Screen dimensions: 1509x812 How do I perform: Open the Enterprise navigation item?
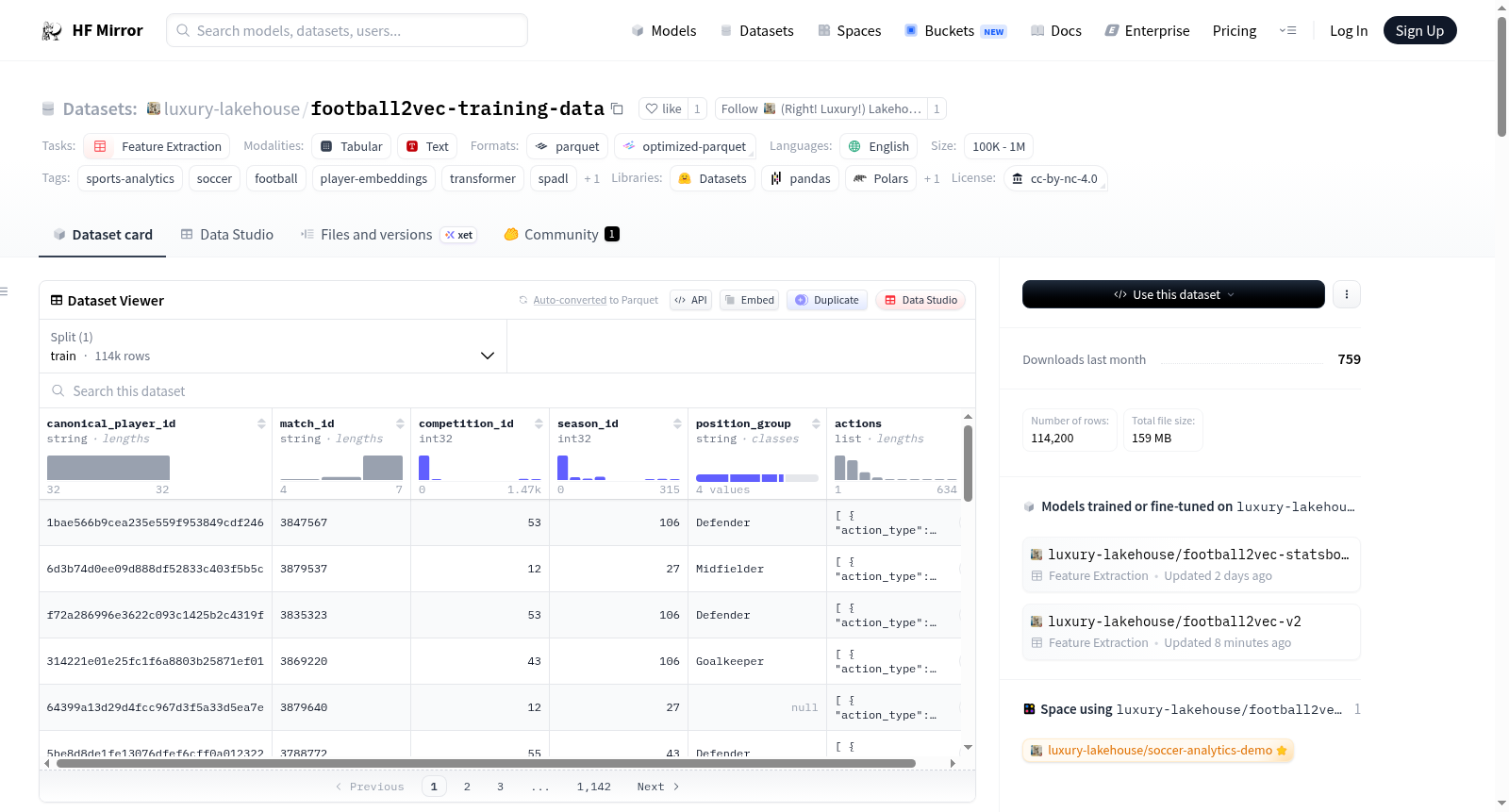1147,31
